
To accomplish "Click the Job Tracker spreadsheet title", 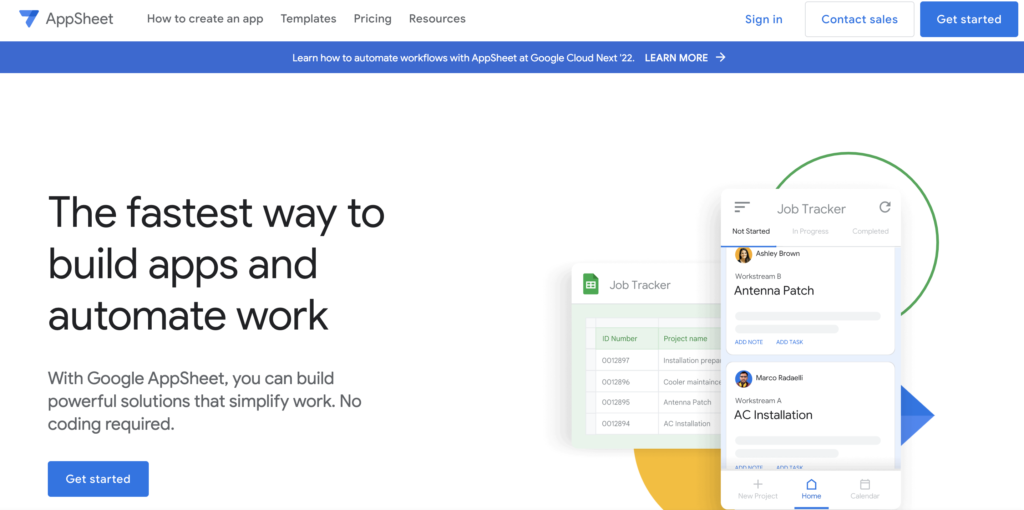I will (x=640, y=285).
